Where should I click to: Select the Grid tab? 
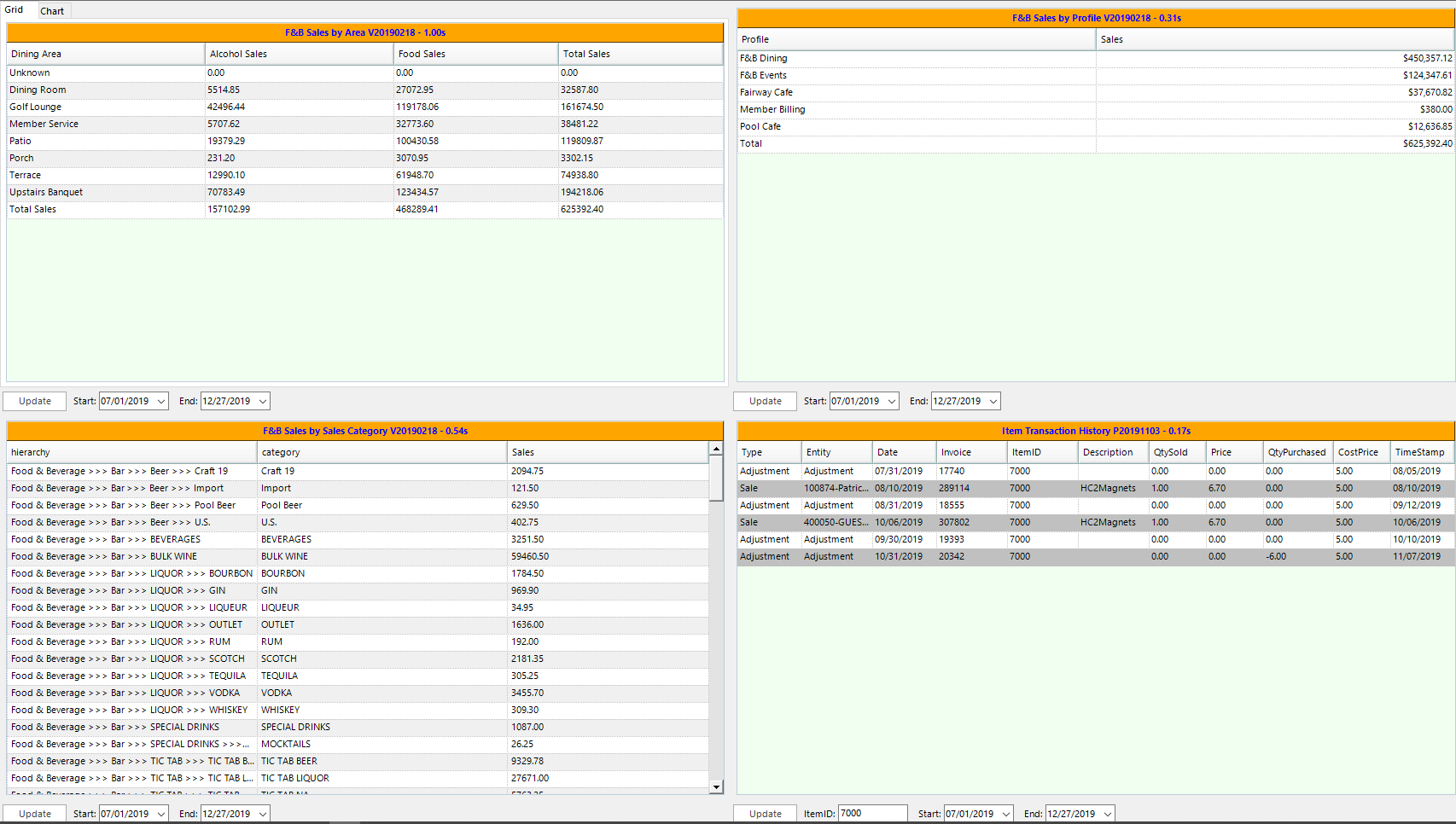(15, 10)
